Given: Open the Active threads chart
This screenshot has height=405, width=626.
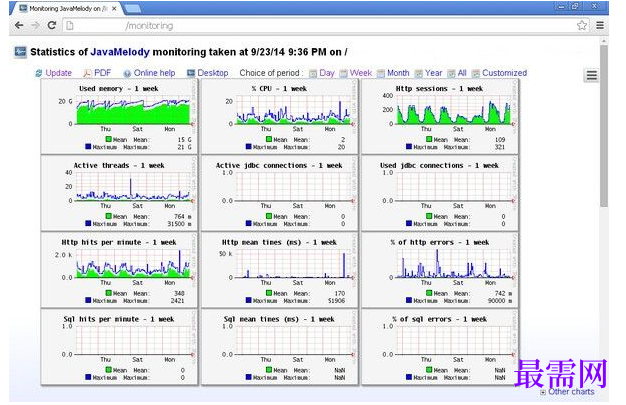Looking at the screenshot, I should pos(119,193).
